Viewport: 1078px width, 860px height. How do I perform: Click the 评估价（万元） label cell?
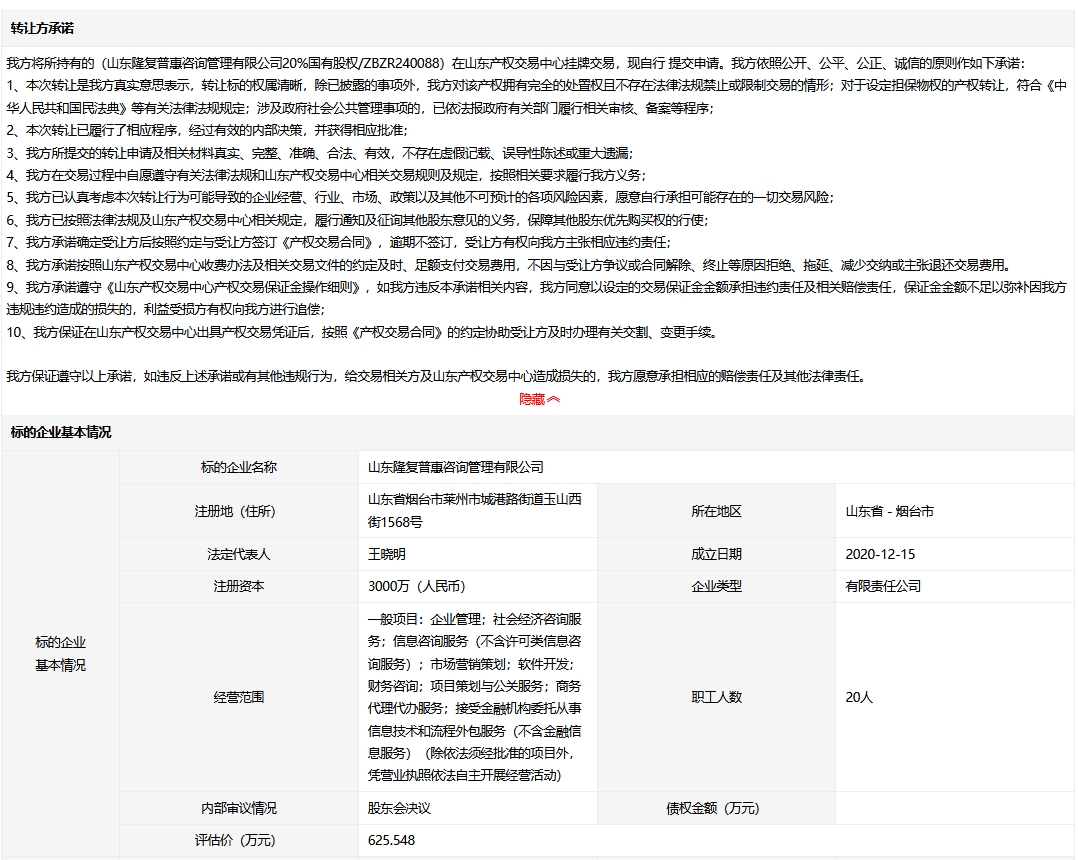click(x=239, y=840)
